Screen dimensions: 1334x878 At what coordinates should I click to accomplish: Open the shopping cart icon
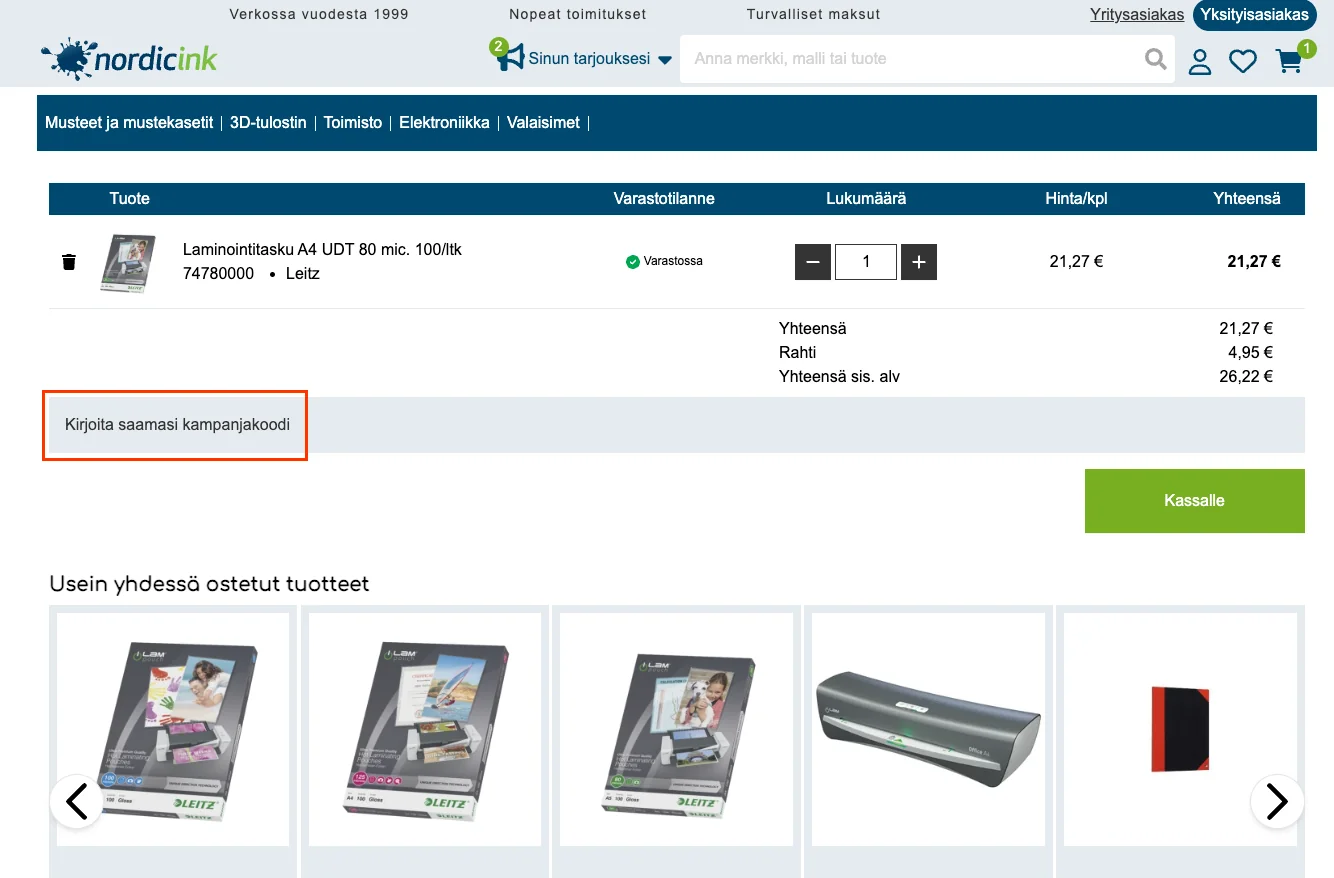coord(1290,61)
